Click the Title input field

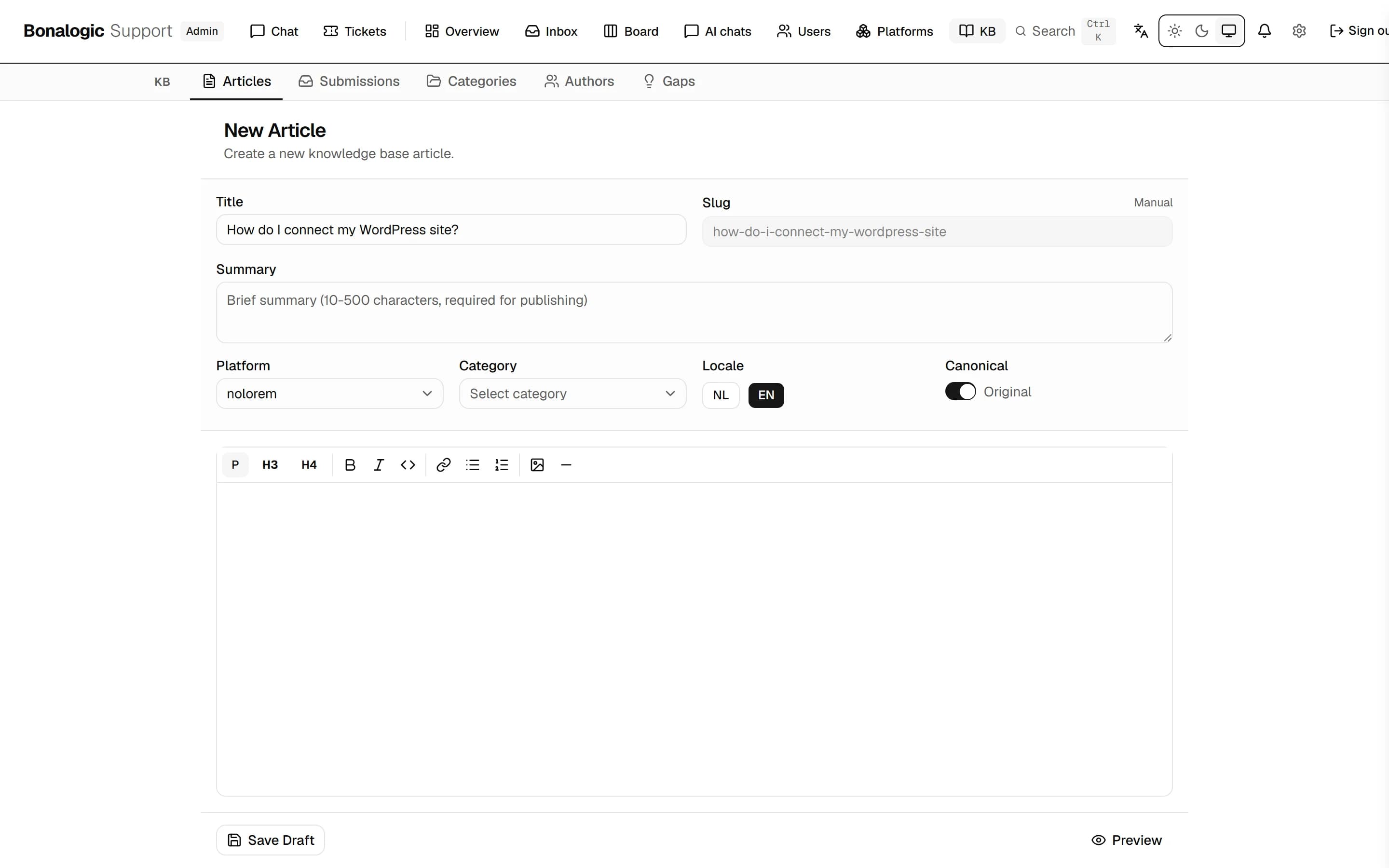pos(451,230)
